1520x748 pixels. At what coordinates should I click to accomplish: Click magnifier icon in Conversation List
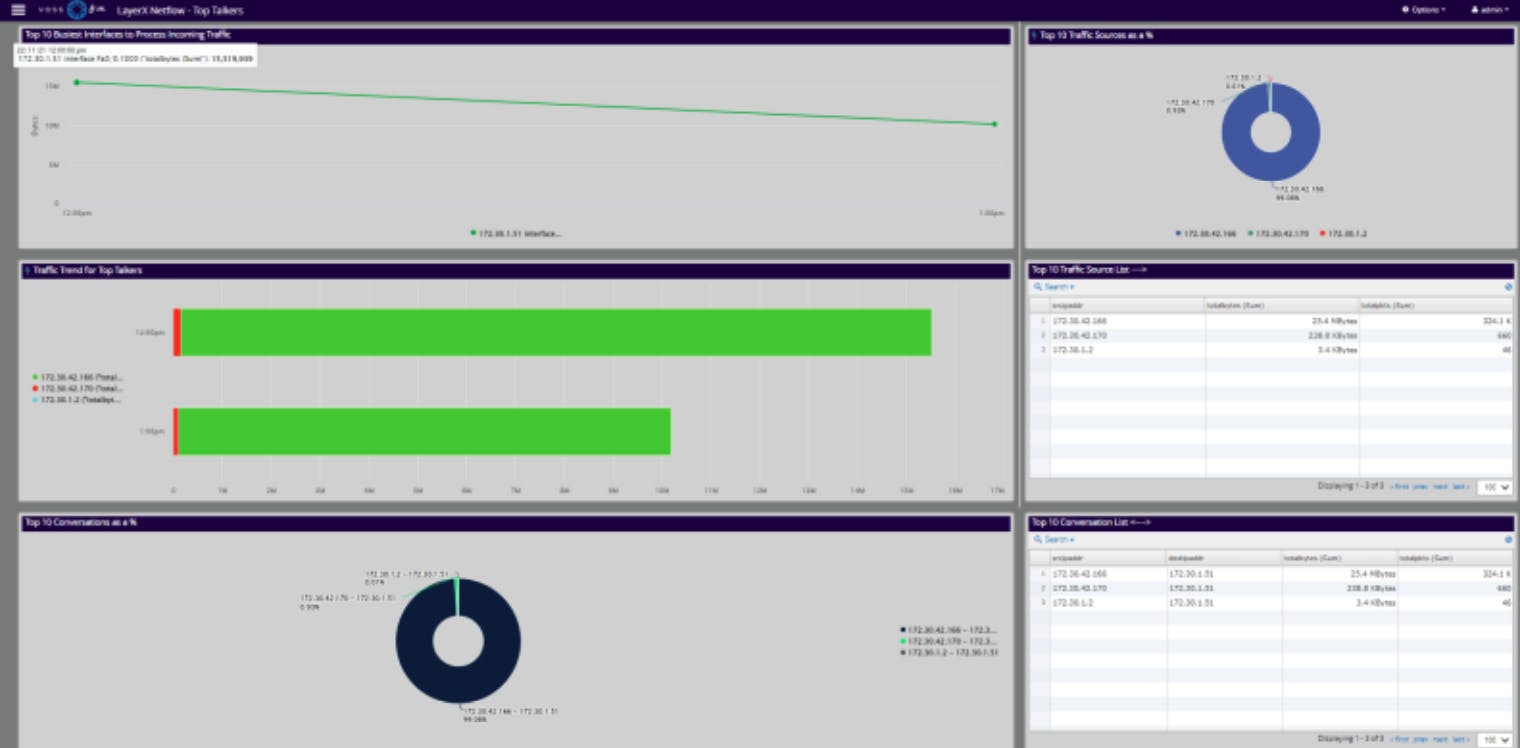coord(1038,540)
